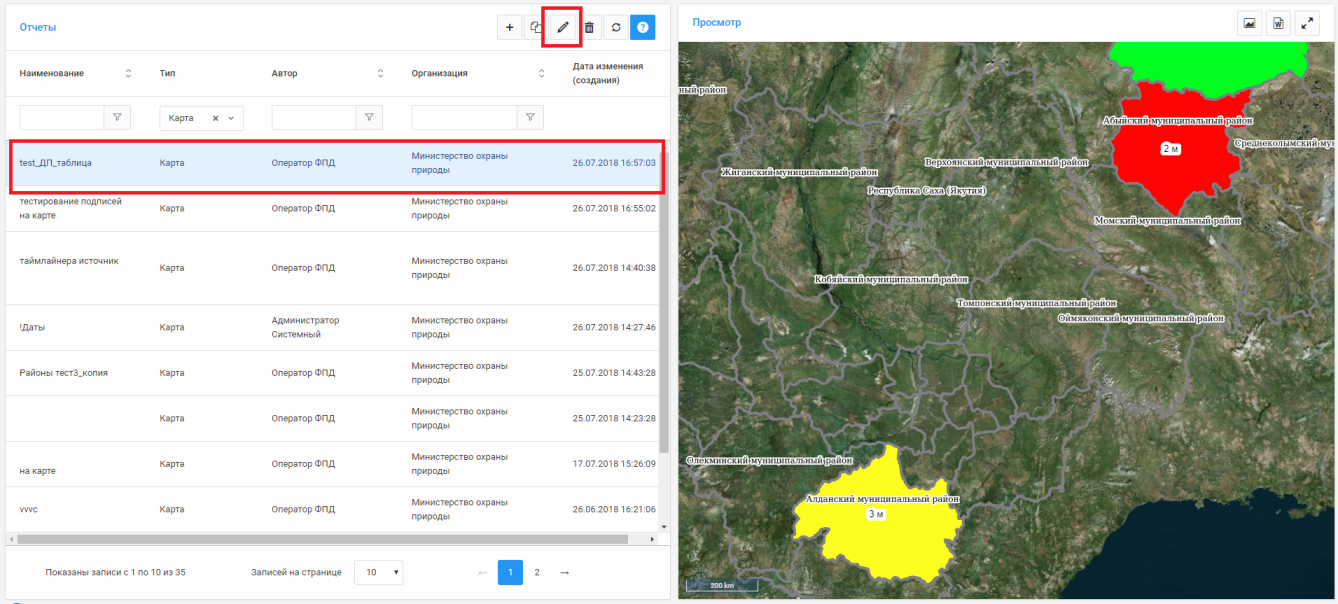Expand preview to fullscreen
This screenshot has height=604, width=1338.
click(x=1307, y=23)
